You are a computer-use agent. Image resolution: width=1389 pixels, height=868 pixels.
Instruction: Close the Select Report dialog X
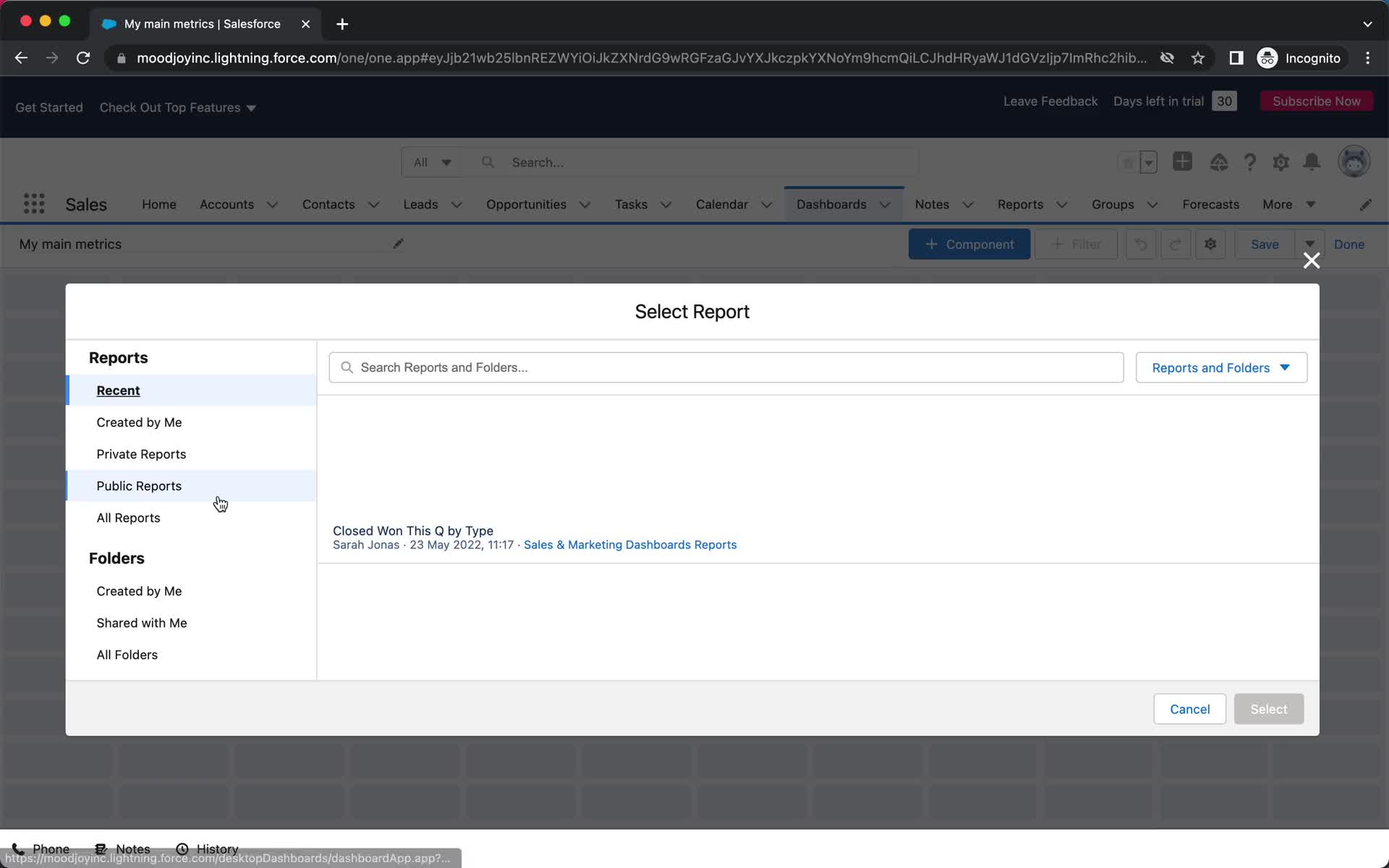[1312, 260]
